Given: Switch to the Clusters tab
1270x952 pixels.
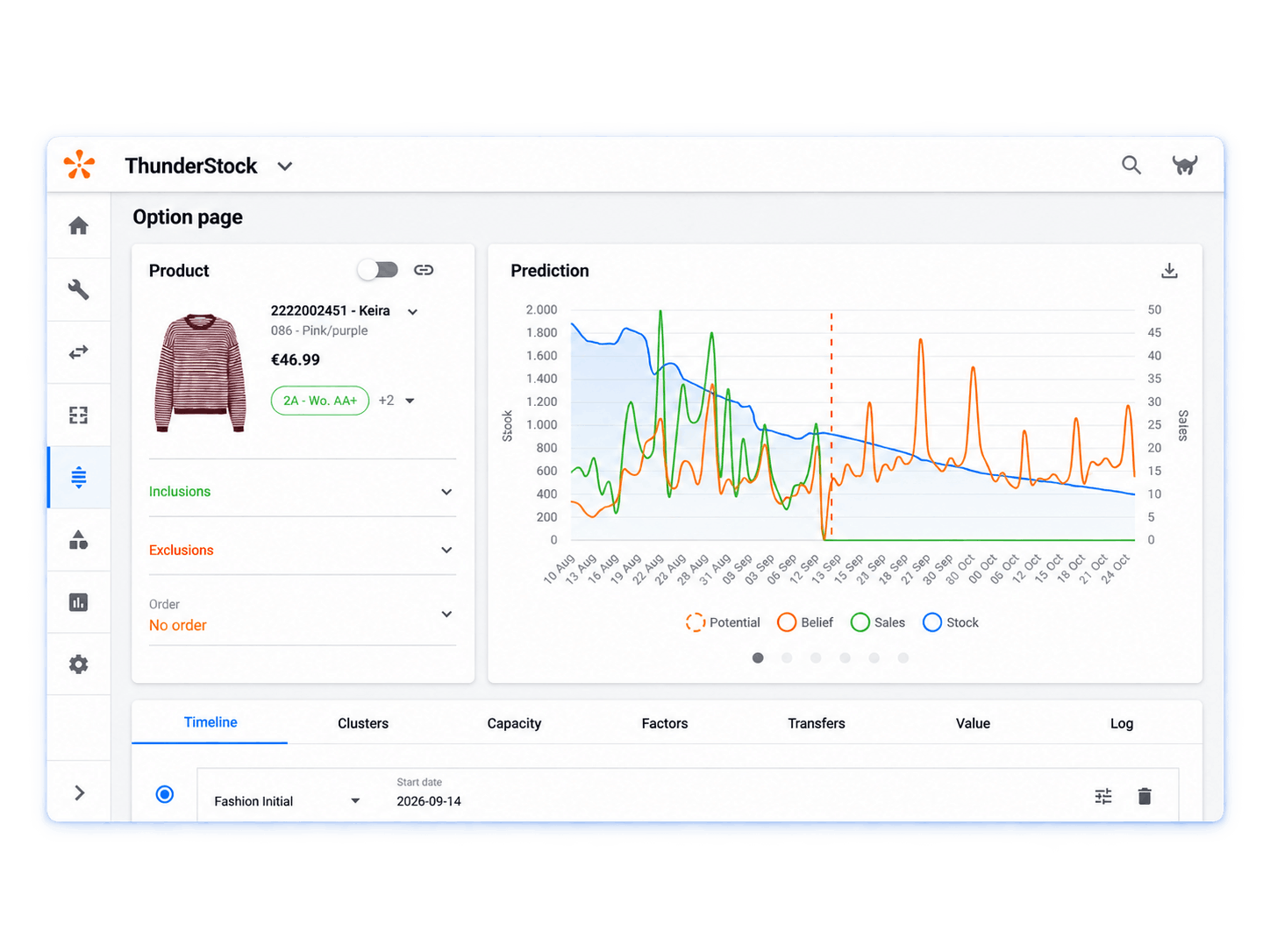Looking at the screenshot, I should coord(363,723).
